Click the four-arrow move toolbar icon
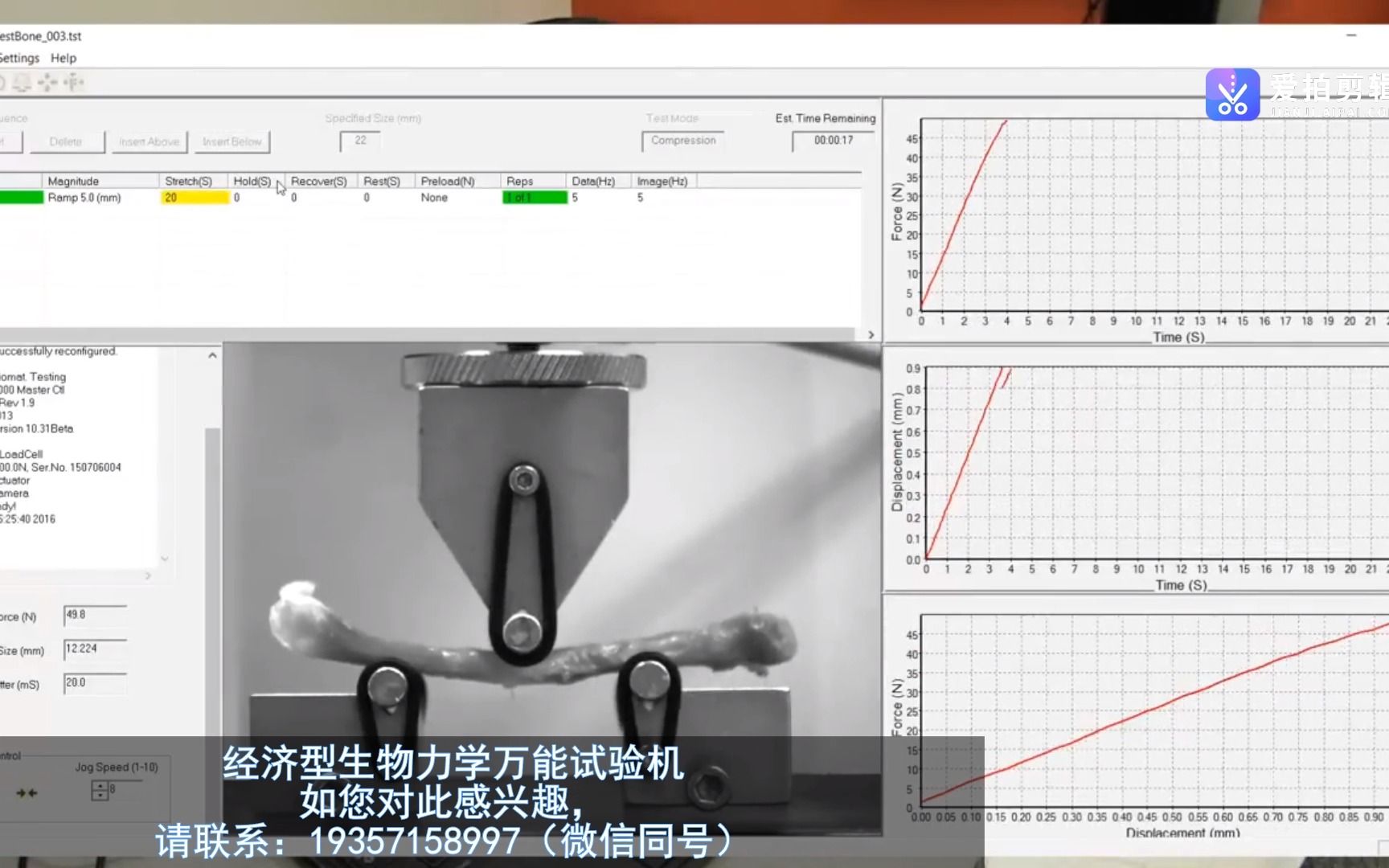 click(x=47, y=82)
